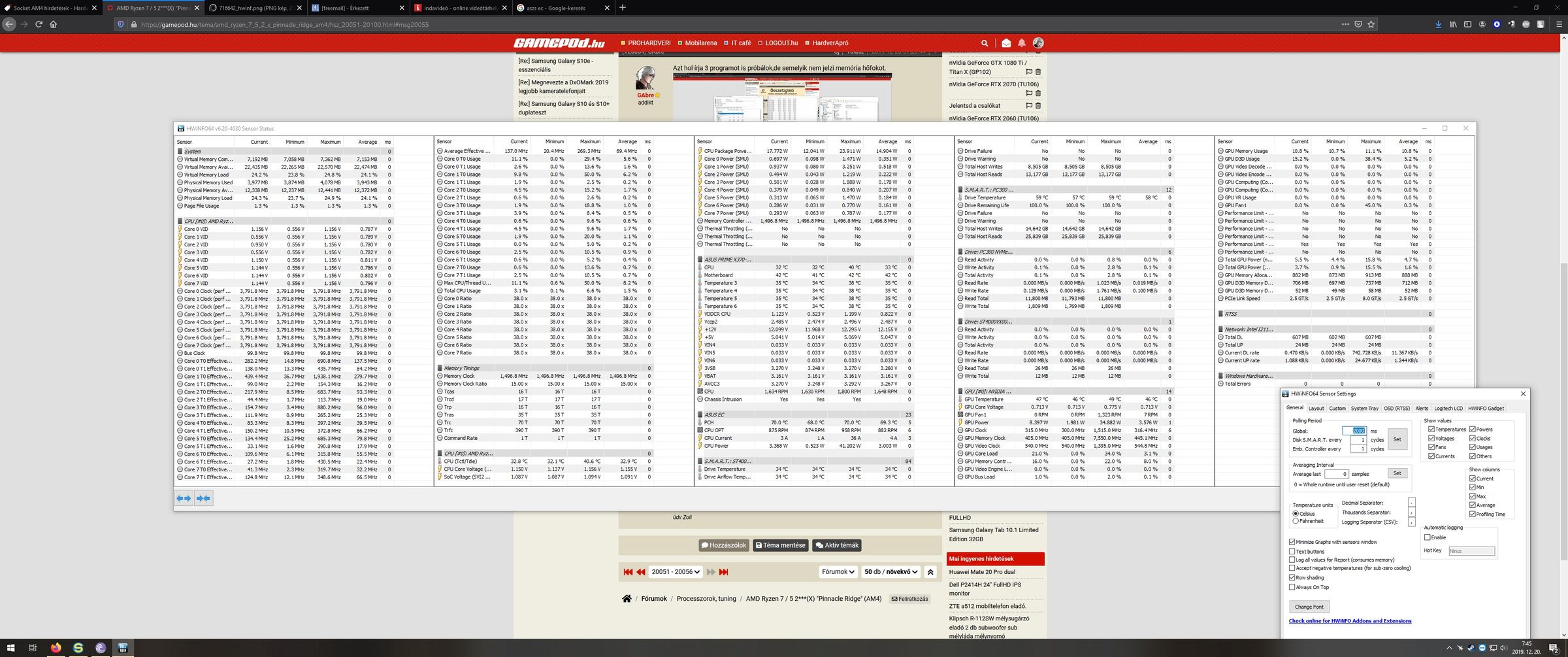
Task: Open the Alerts tab
Action: 1422,409
